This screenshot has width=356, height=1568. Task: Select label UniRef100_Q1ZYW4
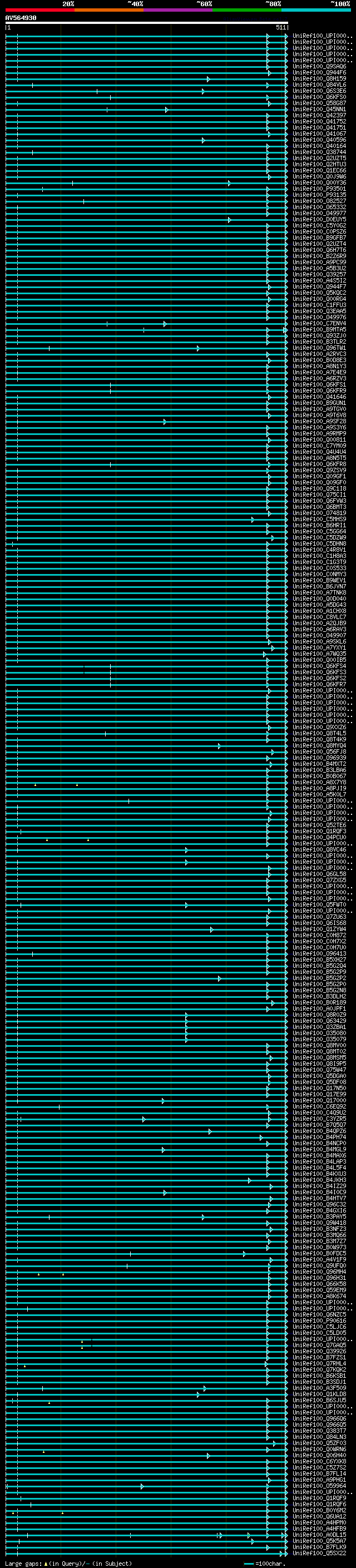click(x=319, y=929)
